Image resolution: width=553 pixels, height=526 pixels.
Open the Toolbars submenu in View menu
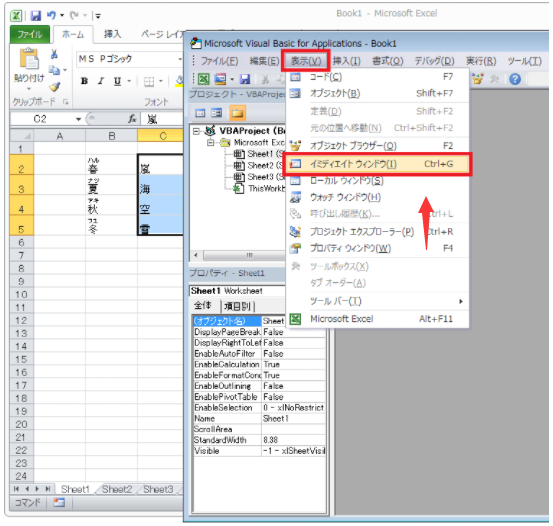[x=377, y=301]
